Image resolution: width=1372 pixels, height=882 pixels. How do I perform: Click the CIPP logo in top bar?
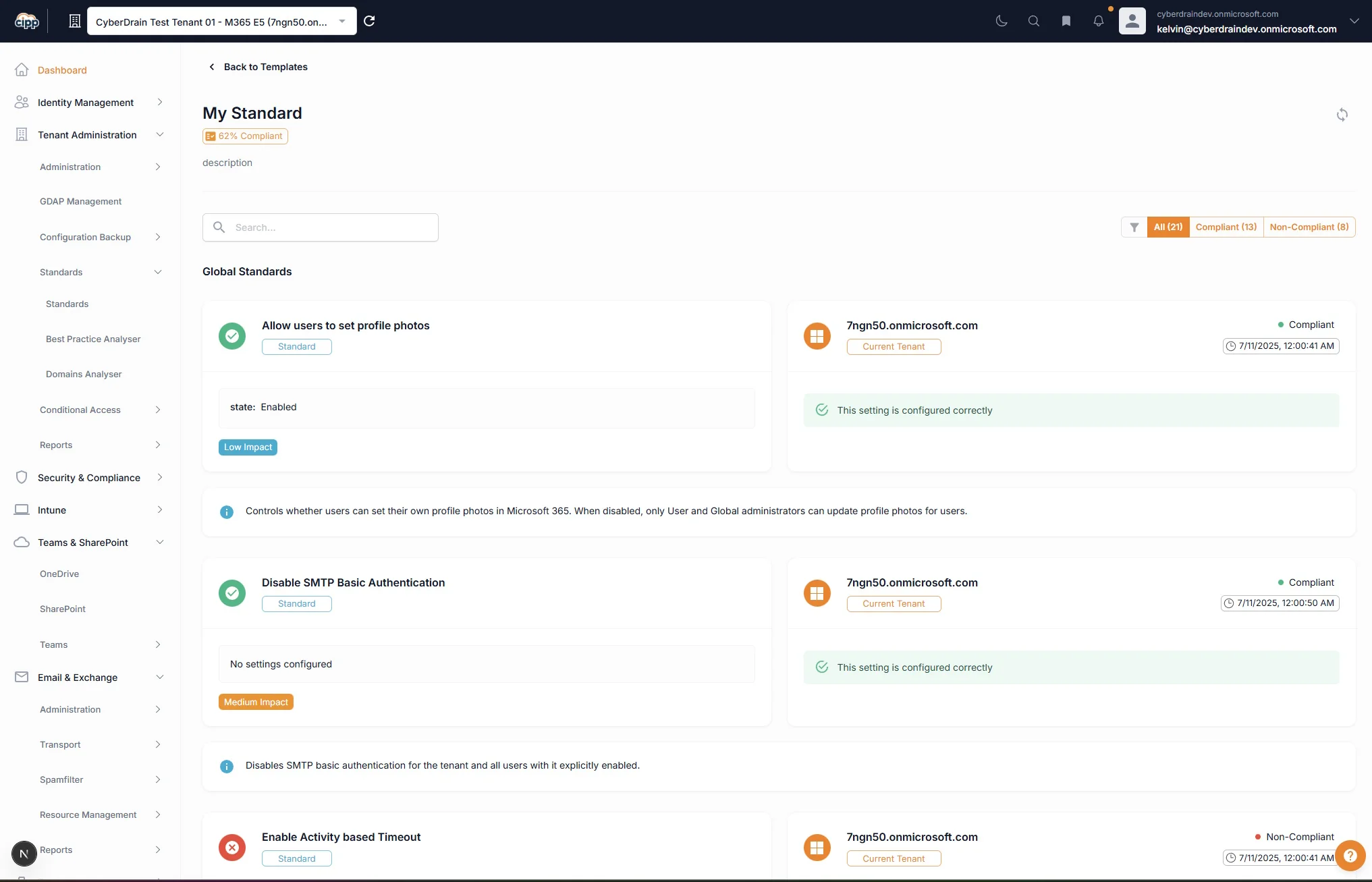[27, 21]
